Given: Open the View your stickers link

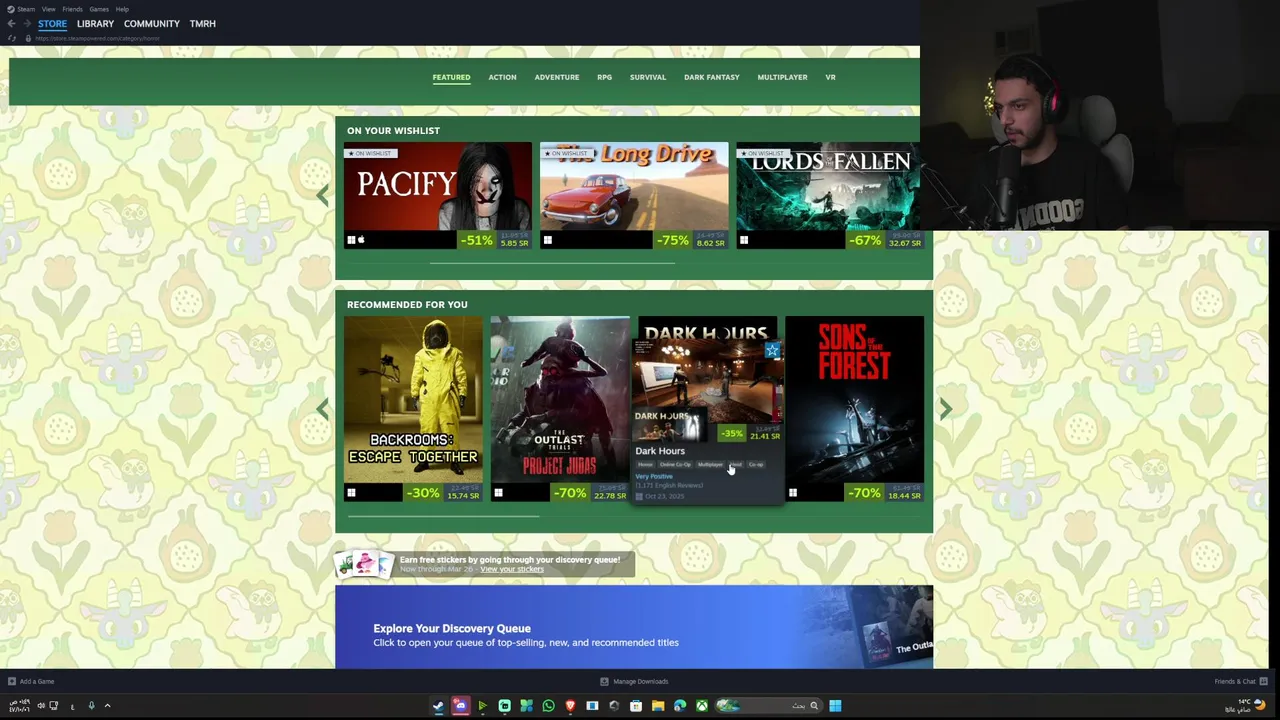Looking at the screenshot, I should 512,569.
